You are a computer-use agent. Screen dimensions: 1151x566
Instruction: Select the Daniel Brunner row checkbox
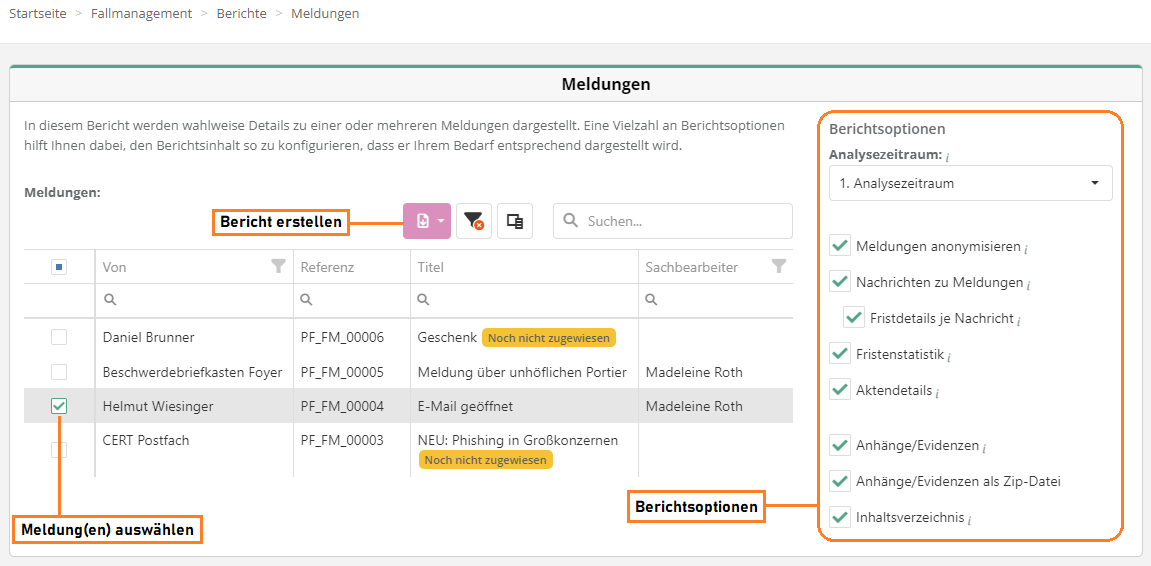click(x=59, y=338)
